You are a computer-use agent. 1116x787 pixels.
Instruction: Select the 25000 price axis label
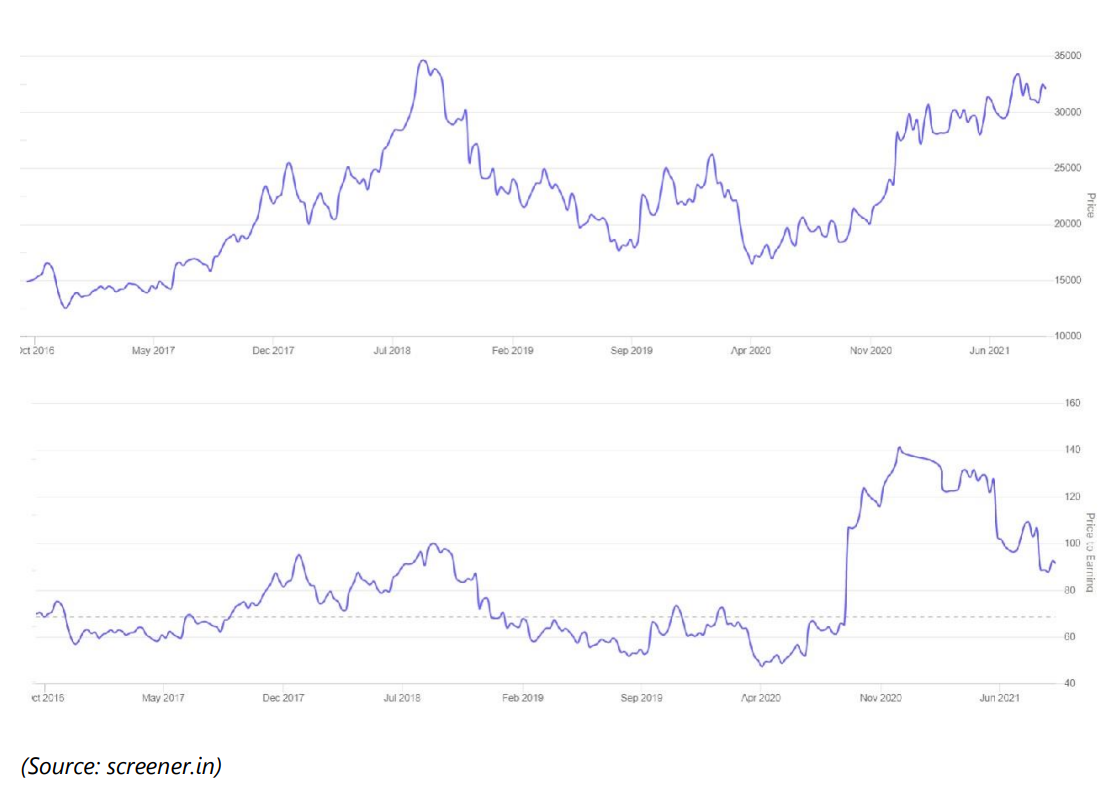(x=1069, y=168)
